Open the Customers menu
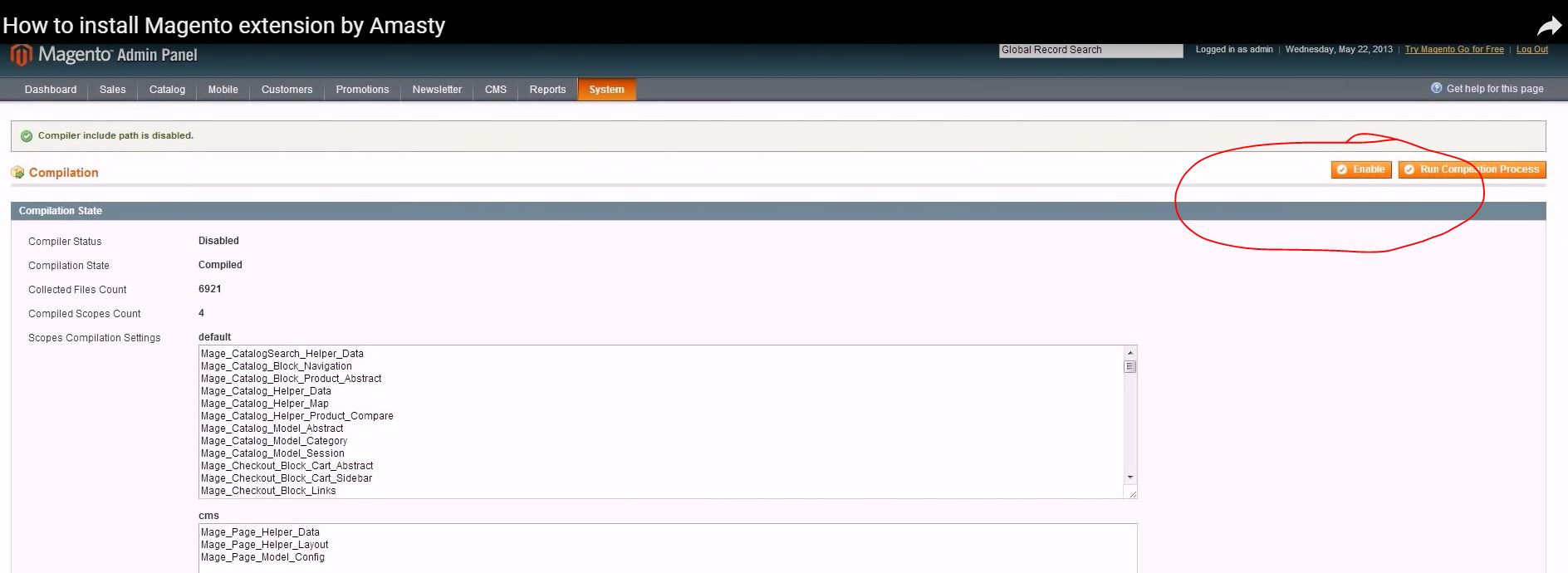 click(x=287, y=90)
